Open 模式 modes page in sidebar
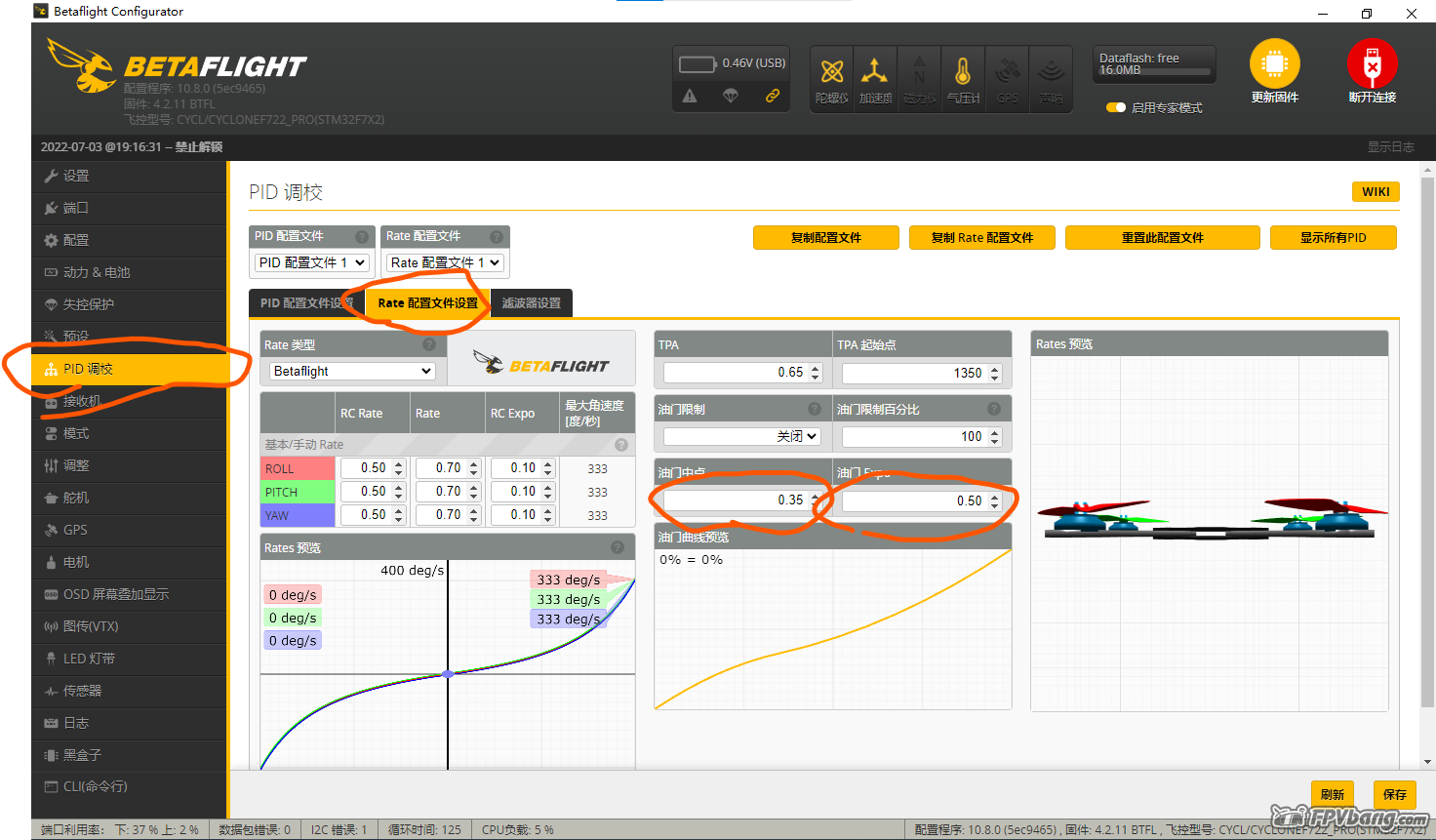This screenshot has height=840, width=1436. [130, 433]
